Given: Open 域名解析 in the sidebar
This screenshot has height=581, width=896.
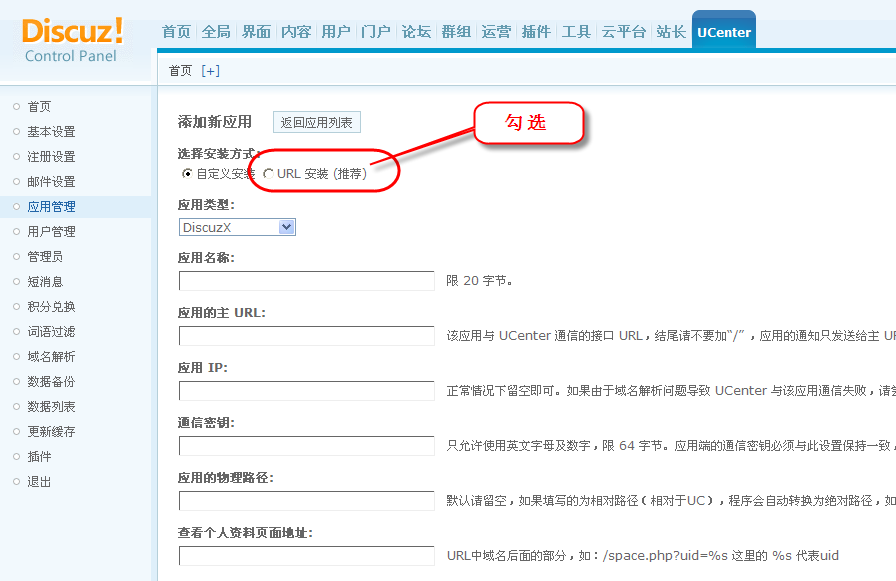Looking at the screenshot, I should 51,357.
